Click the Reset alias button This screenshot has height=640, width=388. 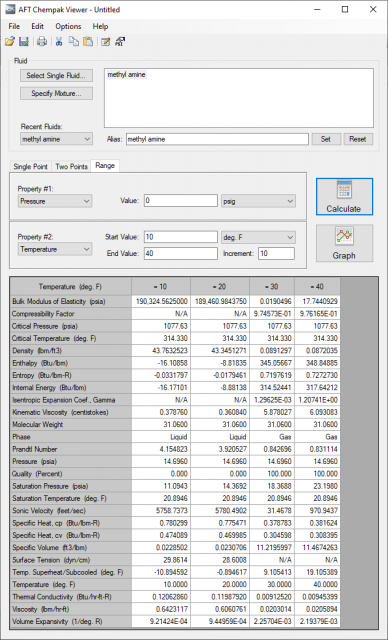(x=357, y=139)
